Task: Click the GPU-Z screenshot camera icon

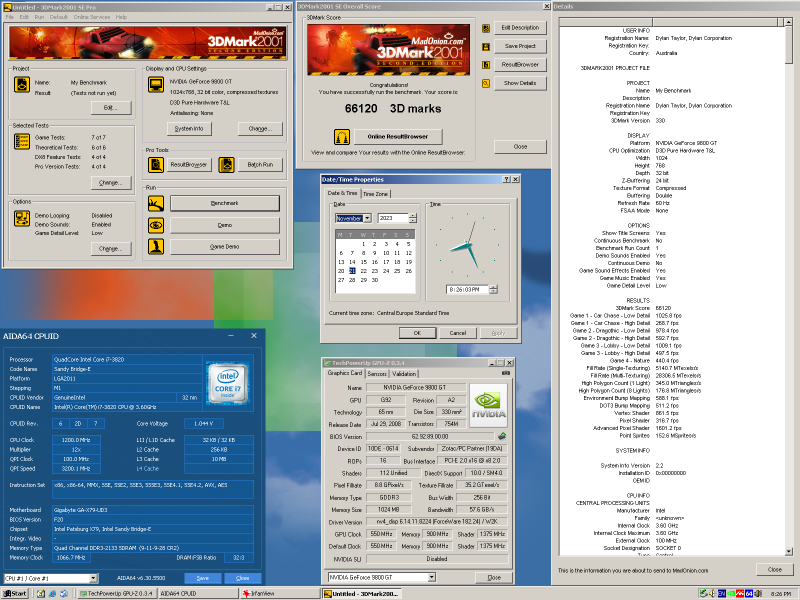Action: coord(506,373)
